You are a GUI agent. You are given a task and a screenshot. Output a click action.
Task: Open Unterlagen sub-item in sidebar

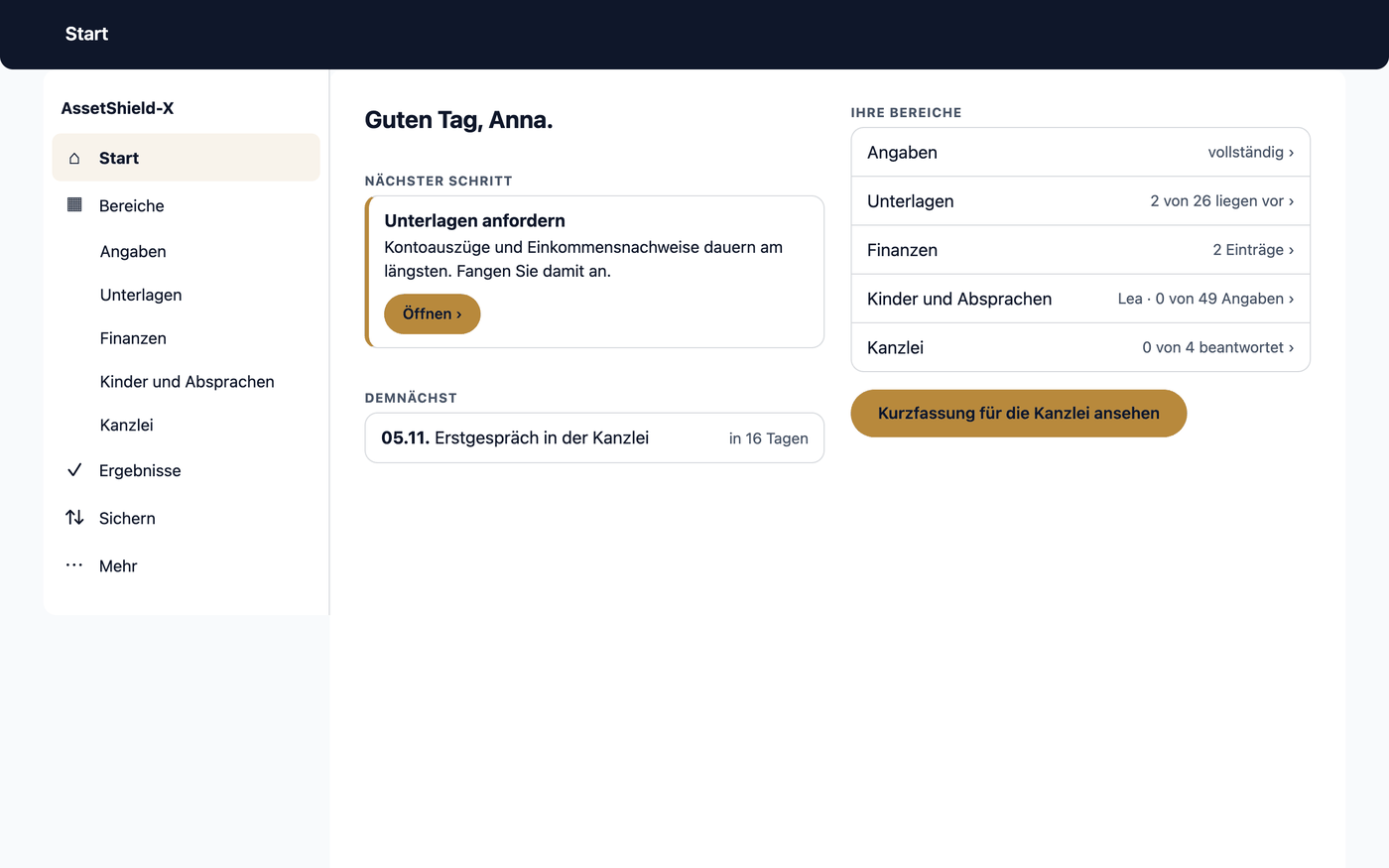pyautogui.click(x=187, y=295)
